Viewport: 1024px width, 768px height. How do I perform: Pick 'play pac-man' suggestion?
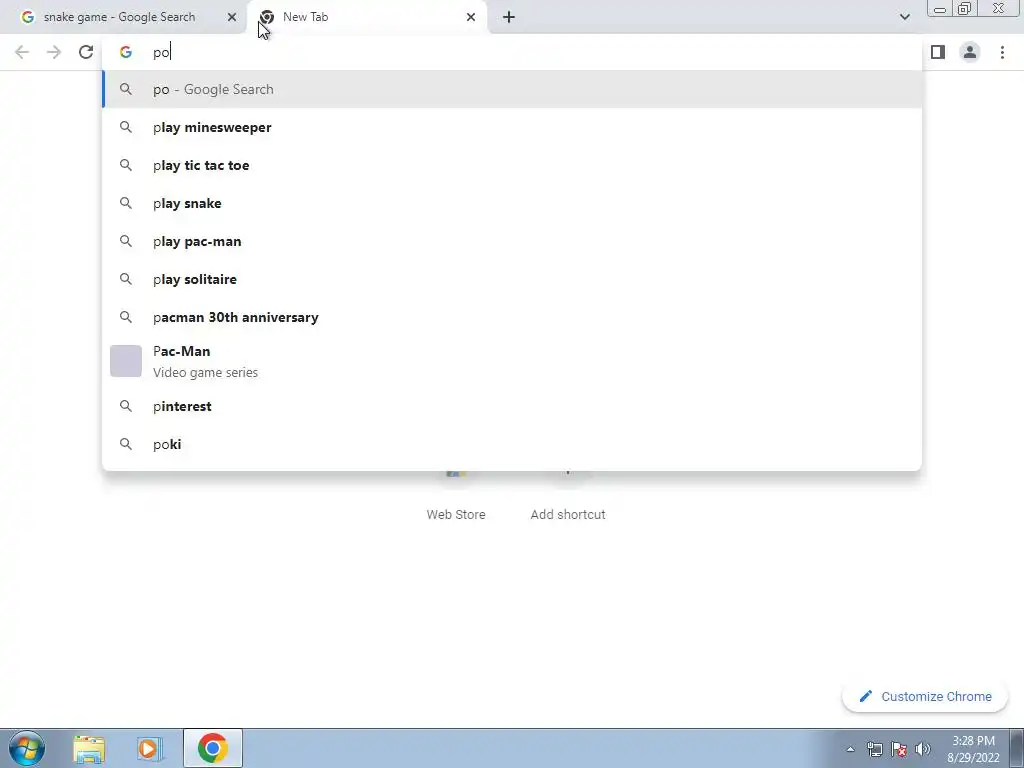pos(512,241)
